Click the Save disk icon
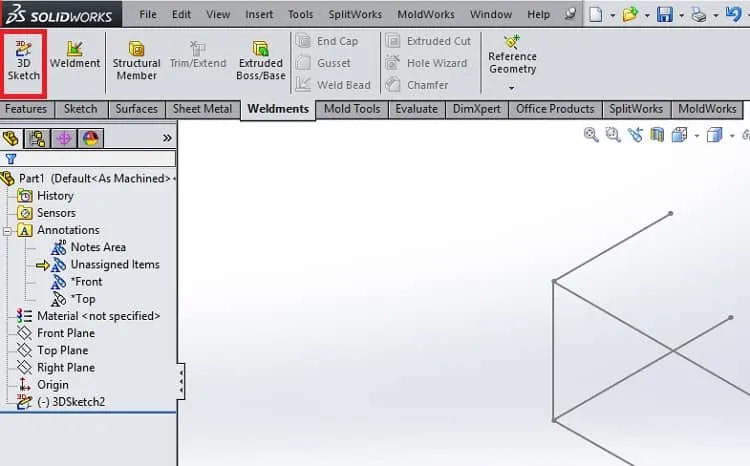Image resolution: width=750 pixels, height=466 pixels. pyautogui.click(x=665, y=14)
